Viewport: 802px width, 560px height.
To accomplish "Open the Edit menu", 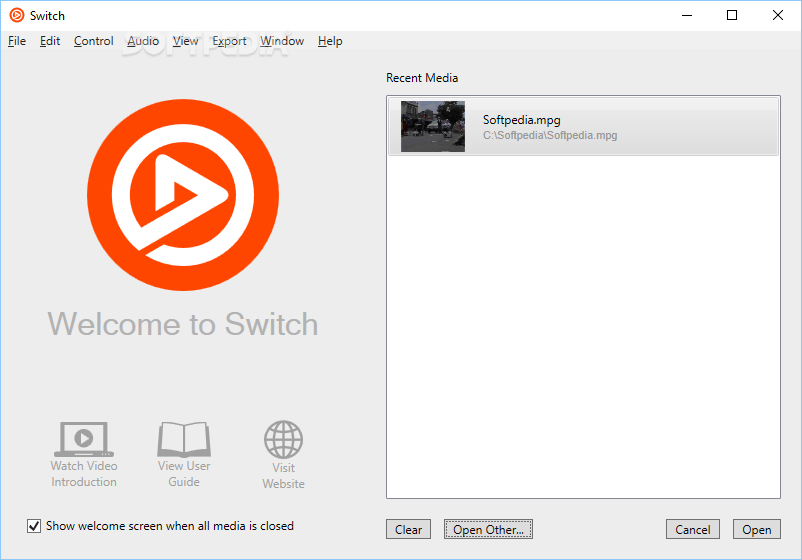I will (50, 41).
